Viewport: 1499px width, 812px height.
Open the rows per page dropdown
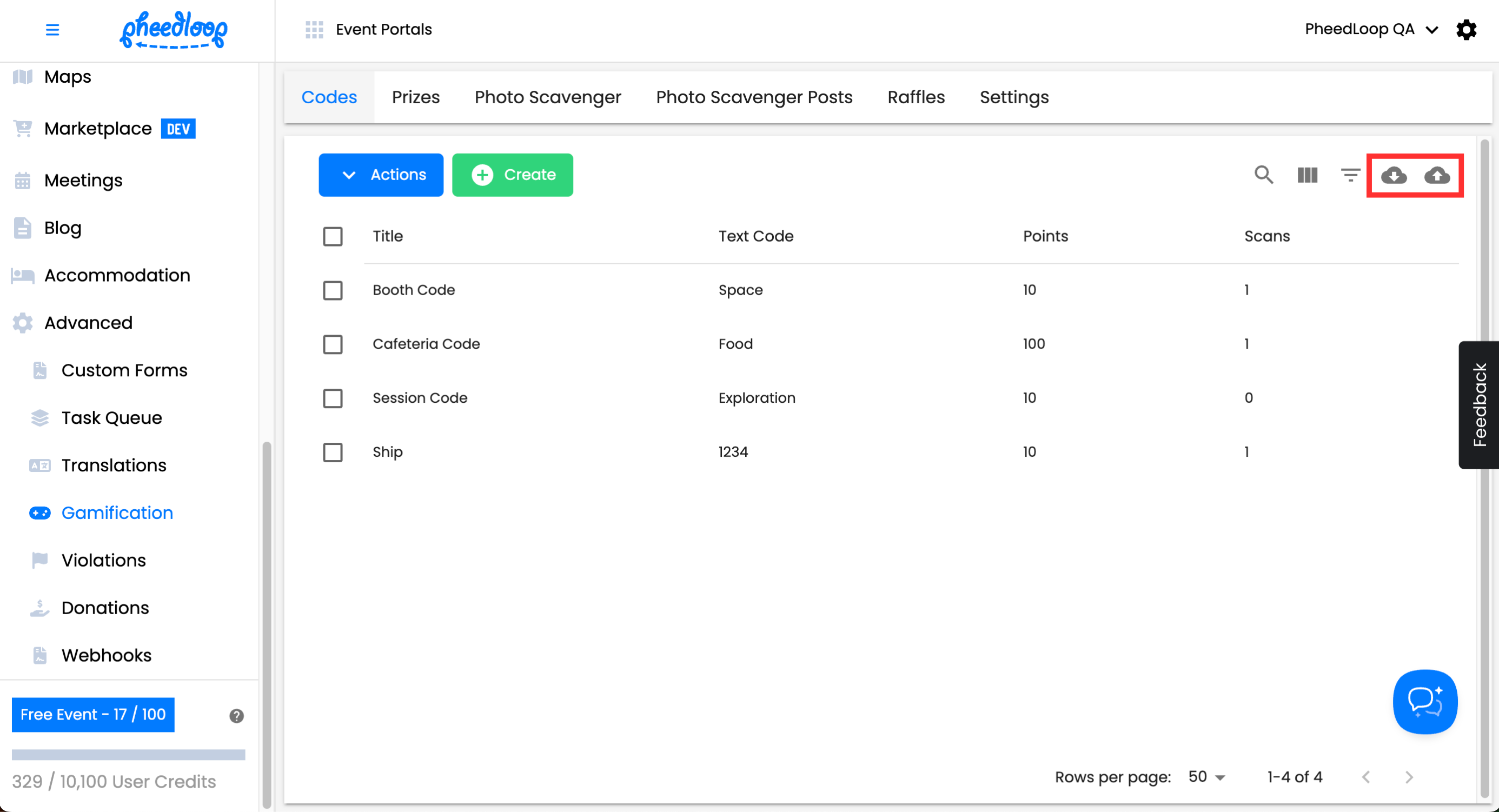tap(1207, 776)
